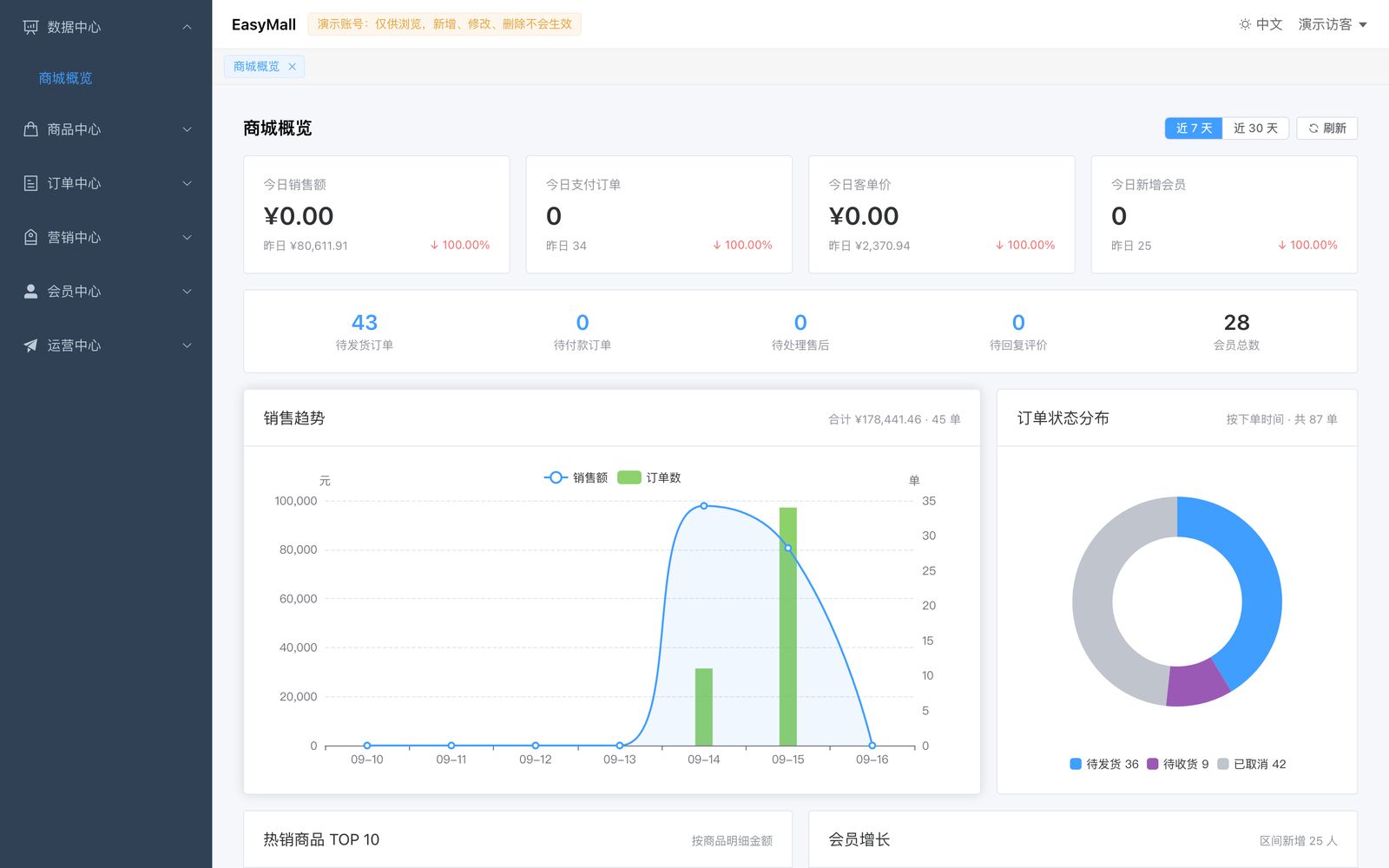The image size is (1389, 868).
Task: Click the 会员增长 panel heading
Action: 859,839
